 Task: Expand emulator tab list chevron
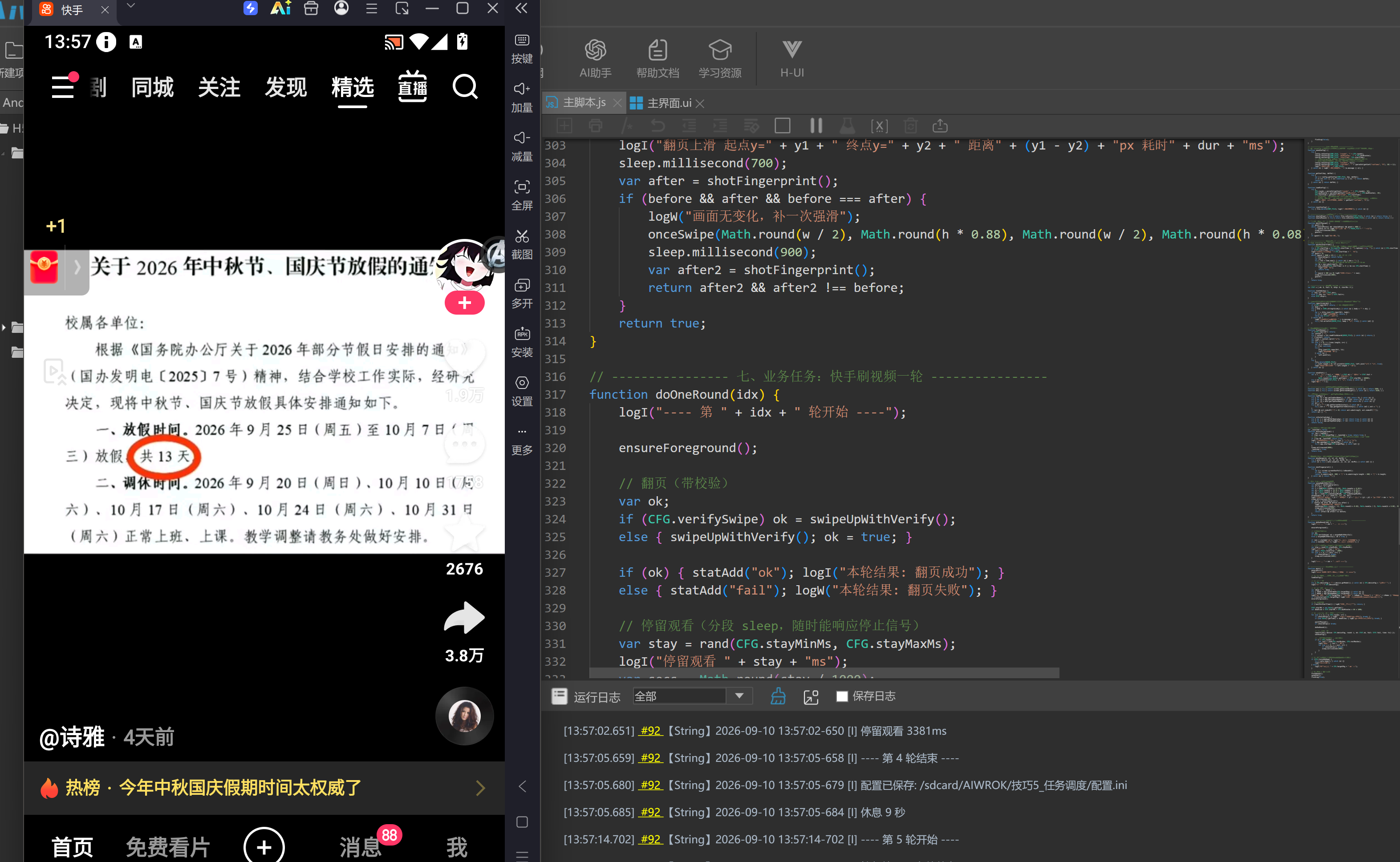point(130,6)
